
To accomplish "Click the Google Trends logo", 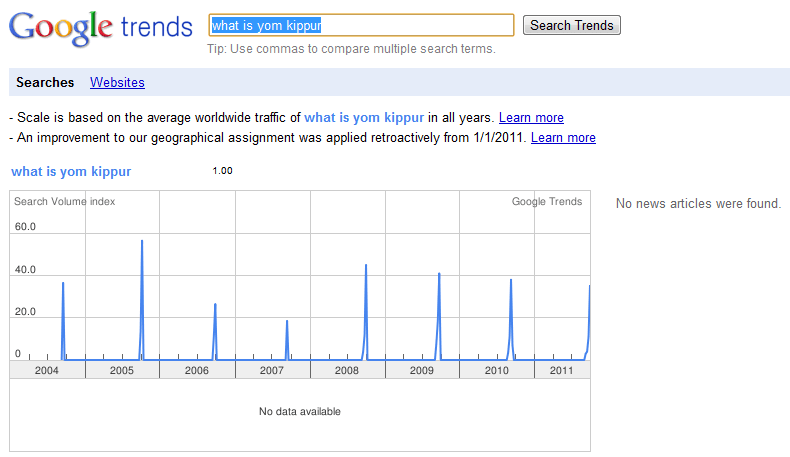I will point(101,28).
